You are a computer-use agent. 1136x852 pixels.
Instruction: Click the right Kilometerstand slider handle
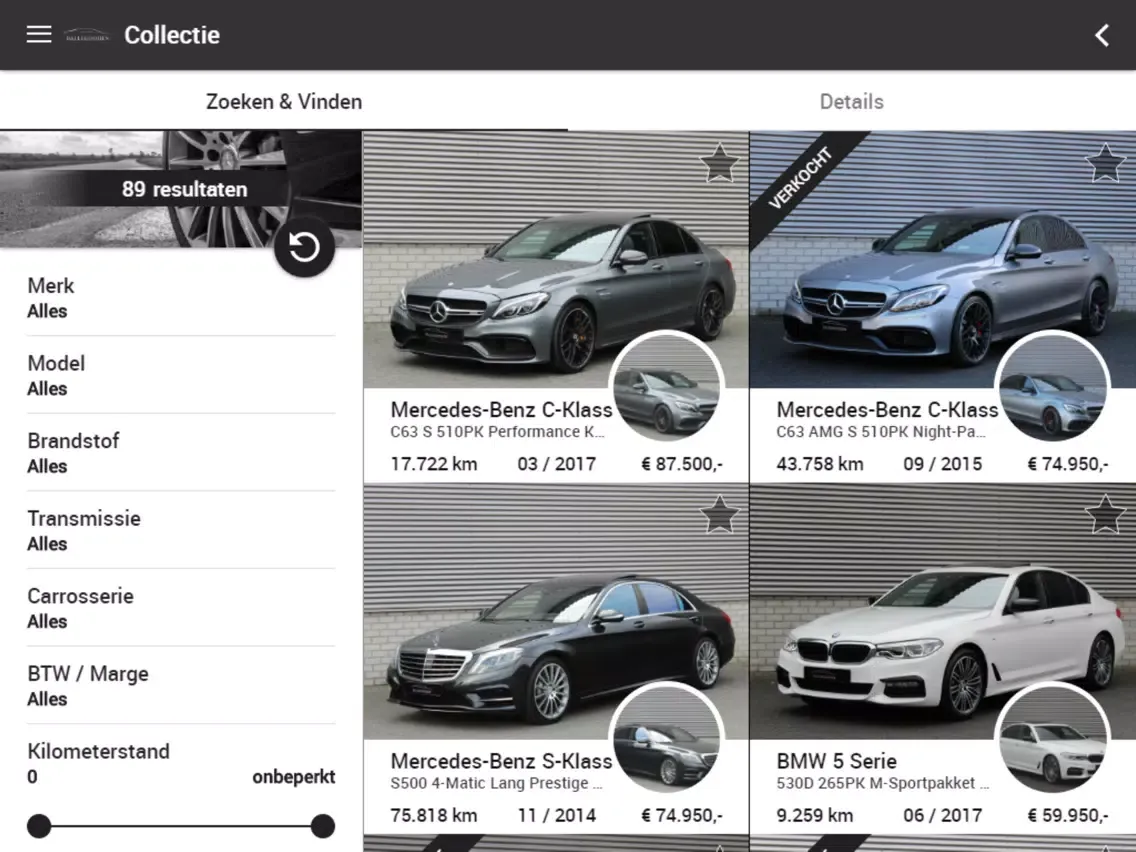[323, 826]
